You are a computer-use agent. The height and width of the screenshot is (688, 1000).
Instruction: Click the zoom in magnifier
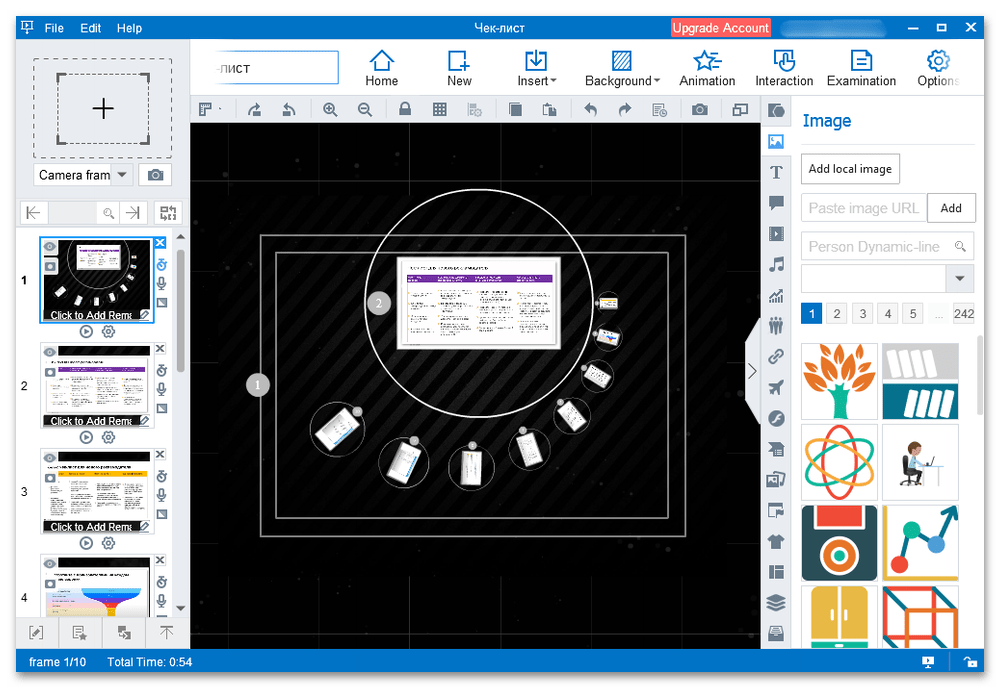pyautogui.click(x=330, y=109)
